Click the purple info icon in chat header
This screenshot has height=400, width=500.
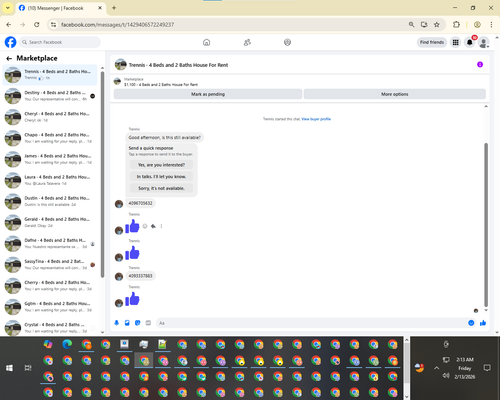coord(480,64)
